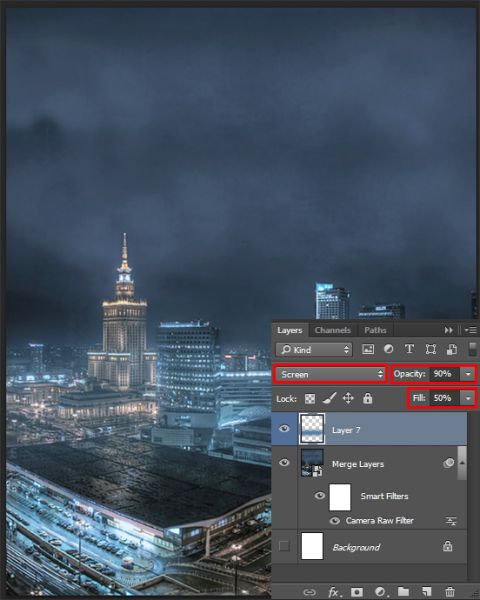Switch to the Paths tab
The height and width of the screenshot is (600, 480).
coord(375,330)
